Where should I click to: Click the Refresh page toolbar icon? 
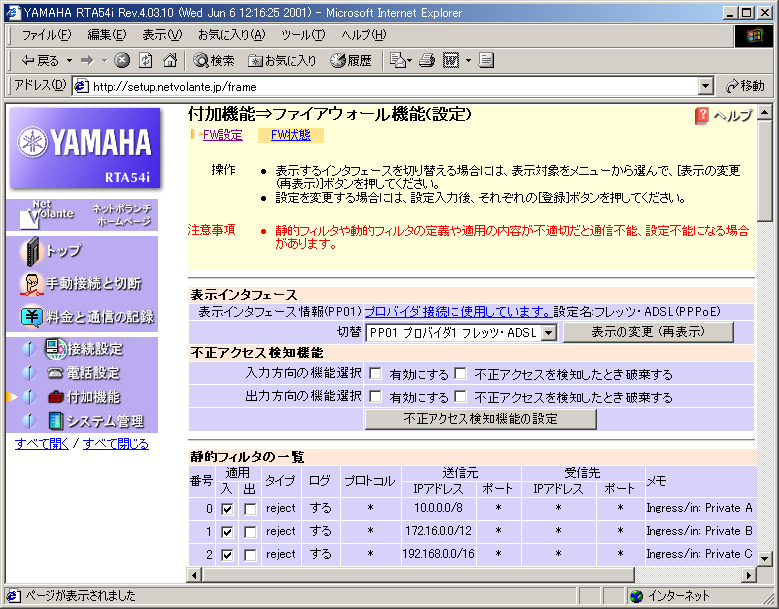tap(146, 60)
